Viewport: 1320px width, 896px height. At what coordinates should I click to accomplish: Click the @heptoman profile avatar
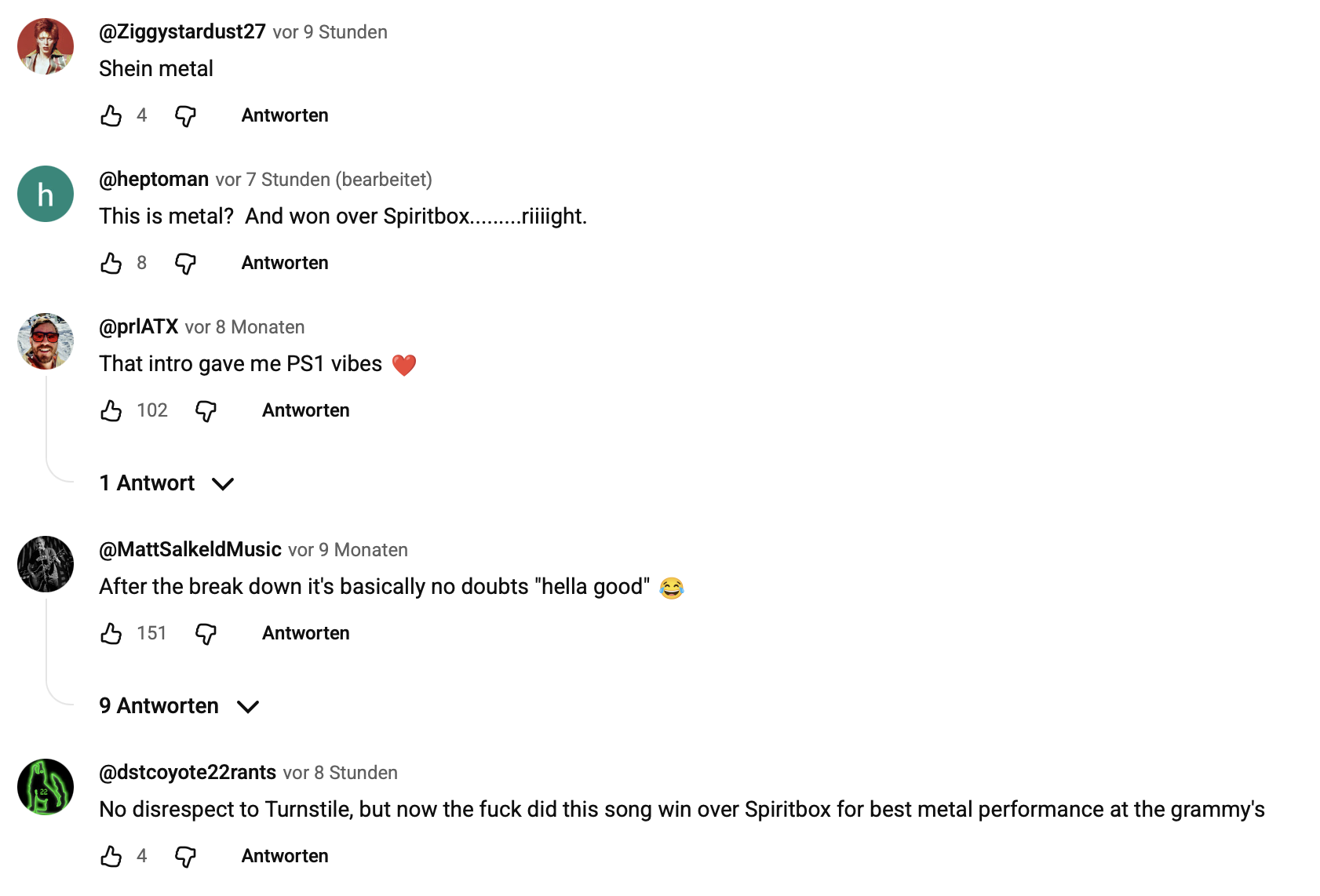point(46,194)
